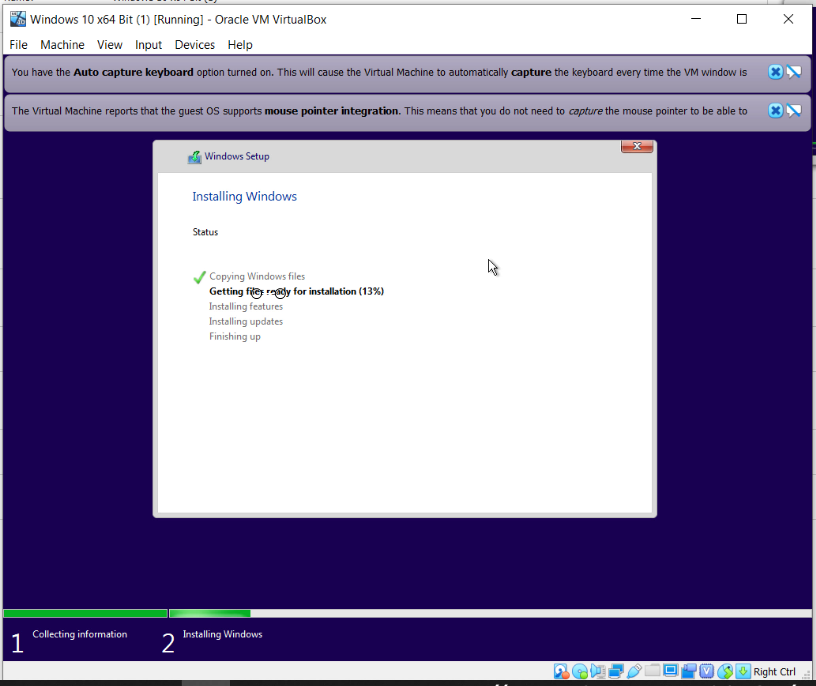Click the Installing updates status line

click(246, 322)
